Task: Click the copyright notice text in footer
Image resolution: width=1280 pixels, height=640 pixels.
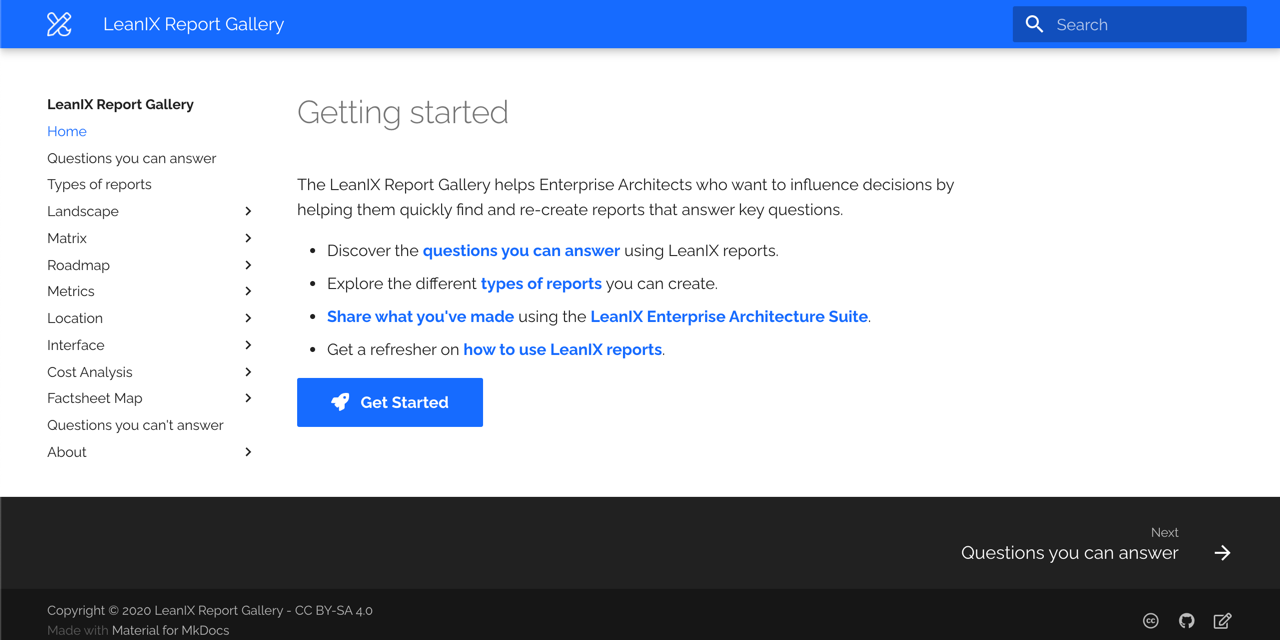Action: [x=210, y=610]
